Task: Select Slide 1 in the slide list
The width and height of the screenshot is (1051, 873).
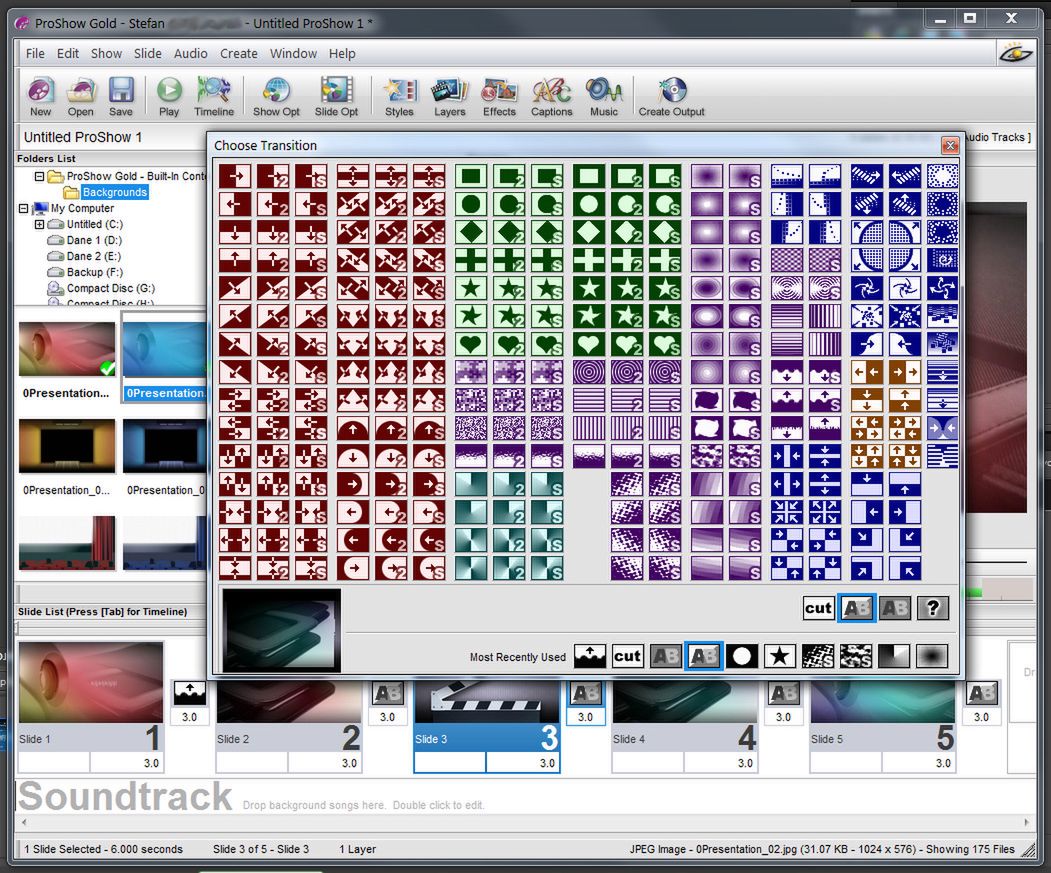Action: [x=90, y=706]
